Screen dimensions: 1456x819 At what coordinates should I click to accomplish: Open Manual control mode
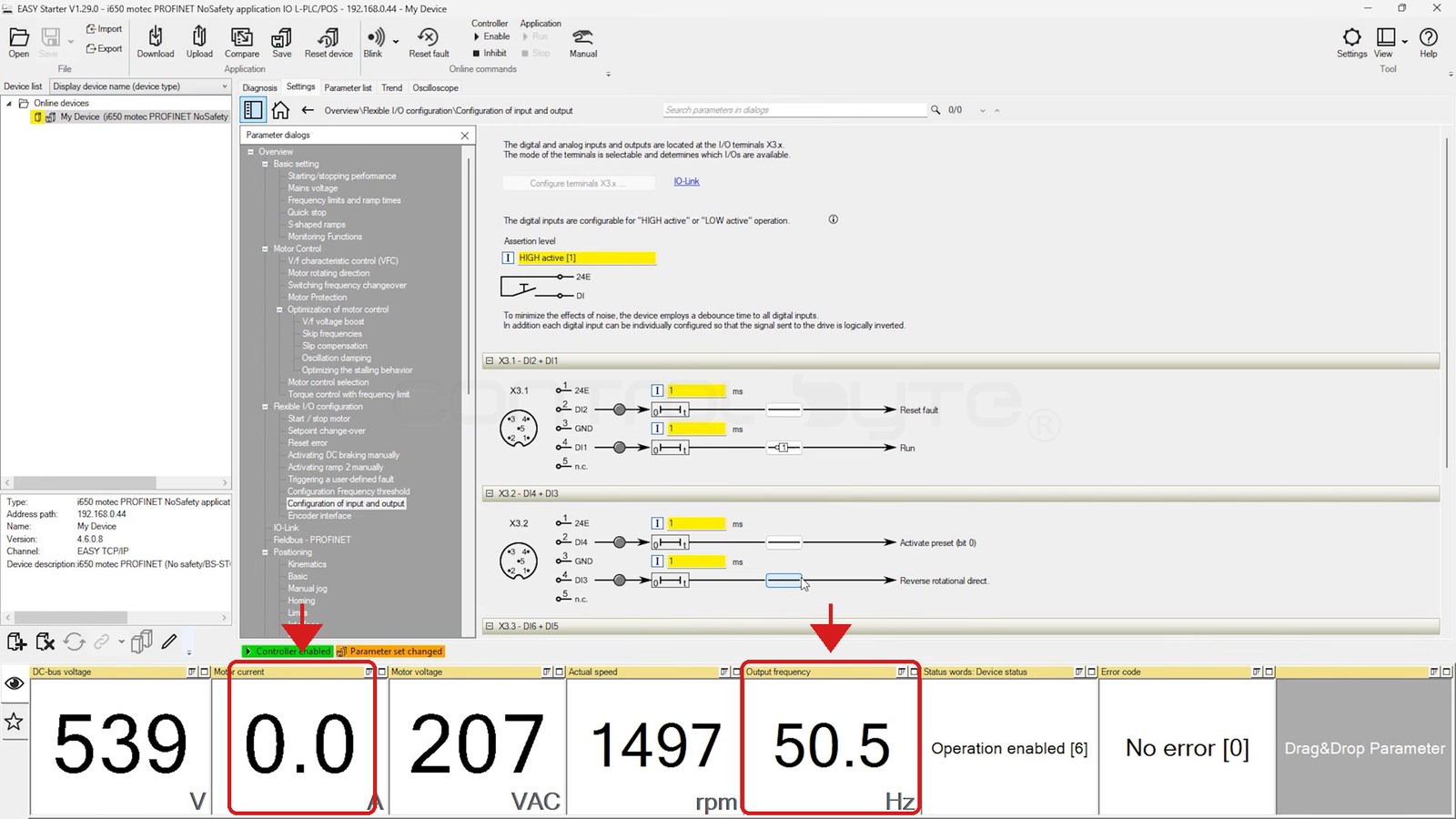tap(583, 41)
